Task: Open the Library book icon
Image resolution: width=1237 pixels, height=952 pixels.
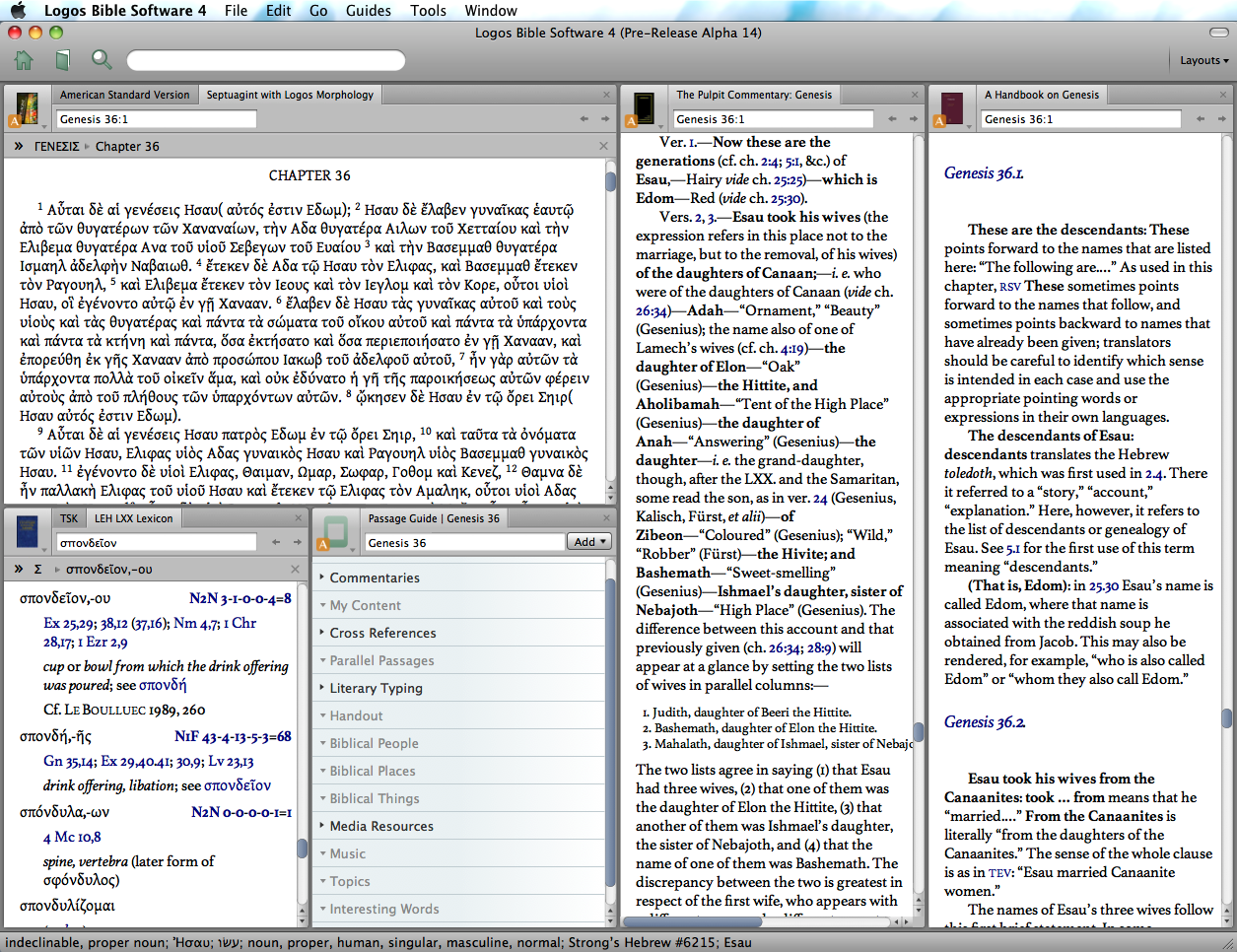Action: tap(63, 60)
